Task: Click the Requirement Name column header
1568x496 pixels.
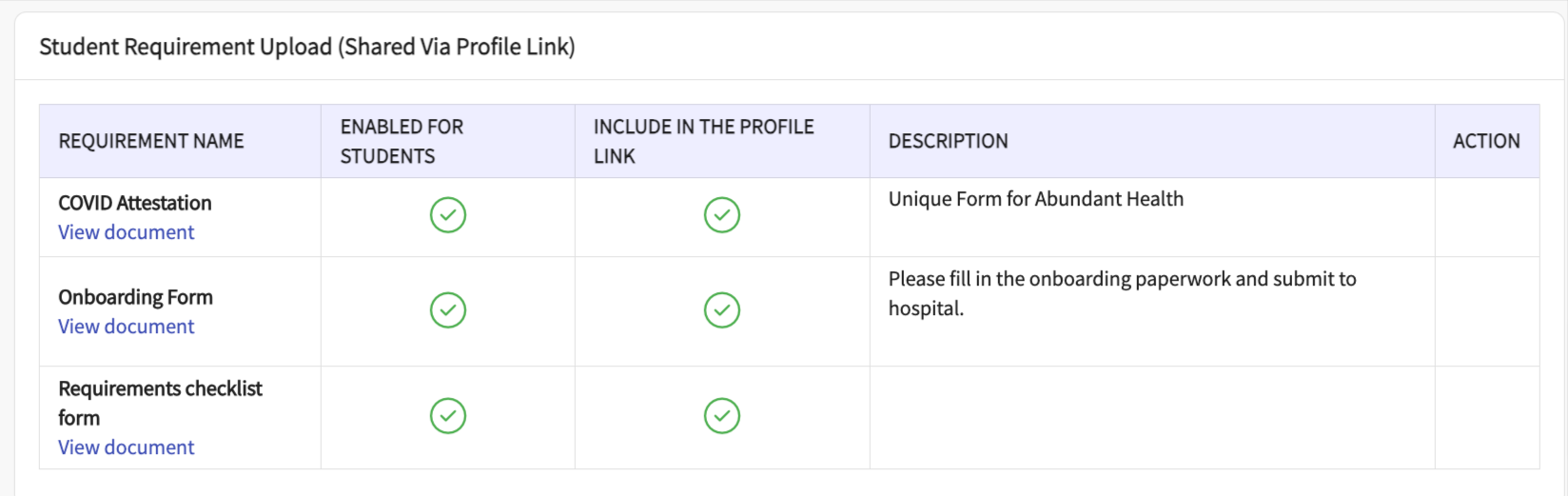Action: (x=151, y=142)
